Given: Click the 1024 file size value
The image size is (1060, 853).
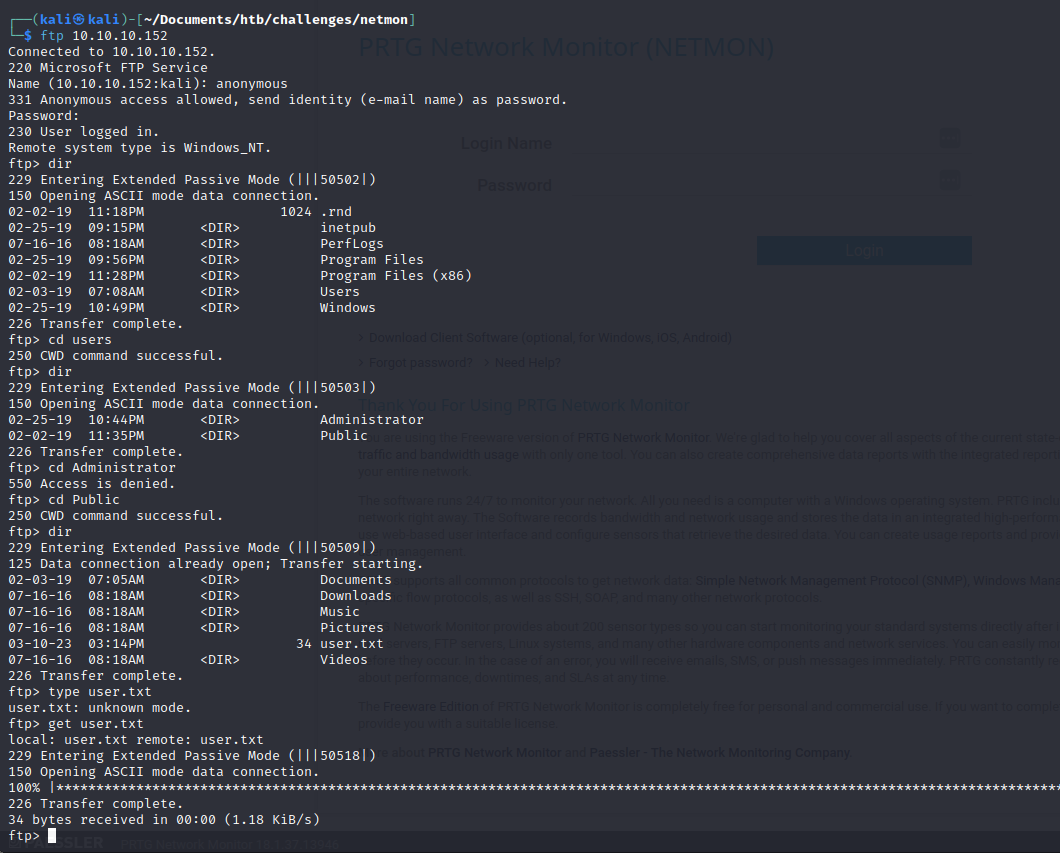Looking at the screenshot, I should pos(295,212).
